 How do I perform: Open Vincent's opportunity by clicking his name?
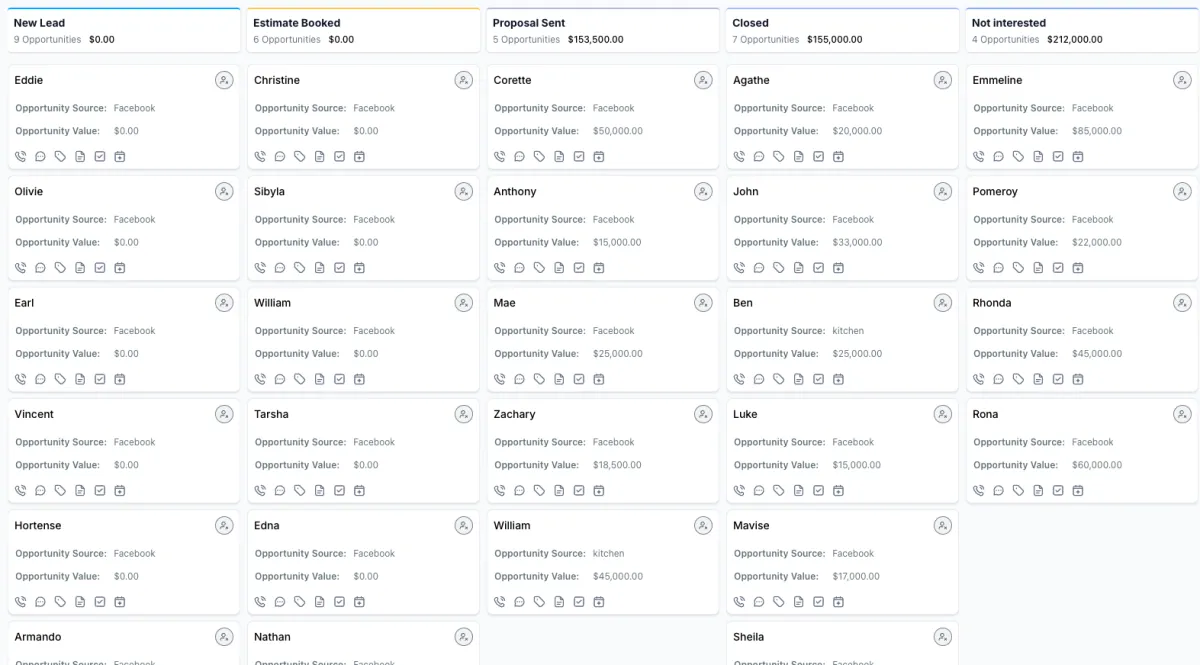tap(34, 414)
